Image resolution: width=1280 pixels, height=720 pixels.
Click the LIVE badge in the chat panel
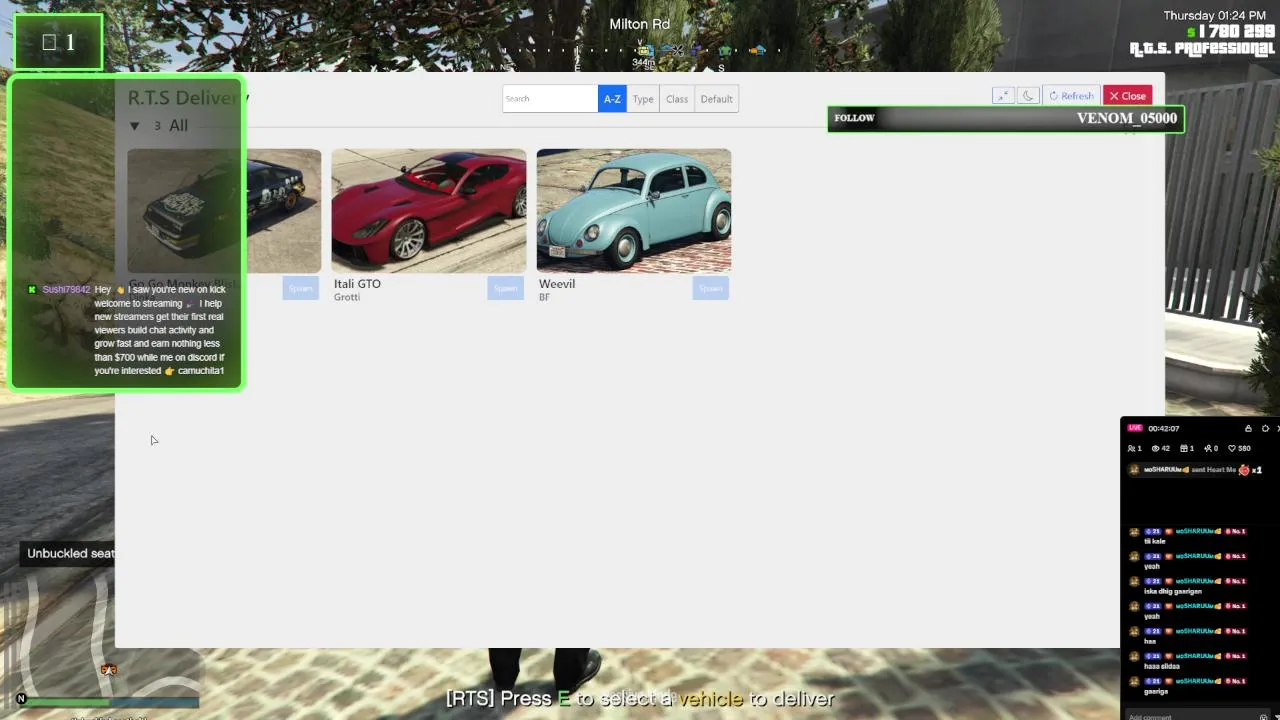(1135, 428)
